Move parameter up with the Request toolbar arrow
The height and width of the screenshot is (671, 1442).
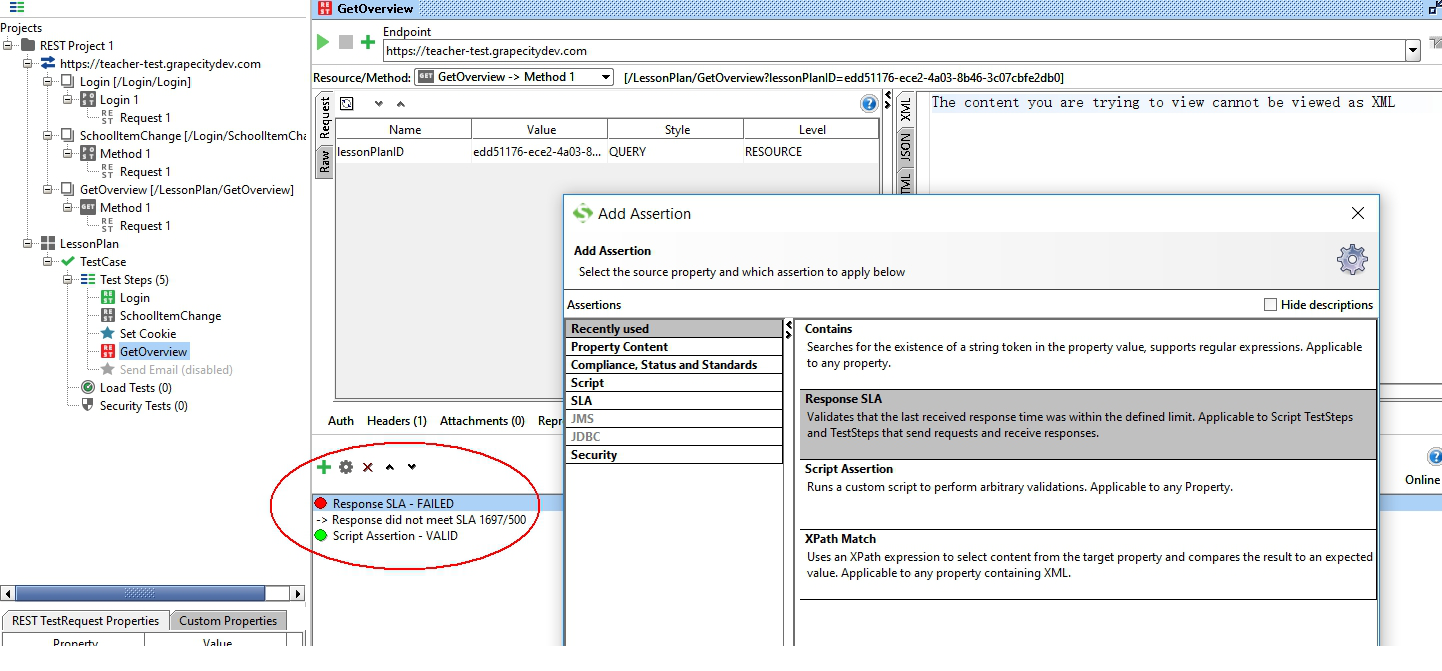click(401, 104)
